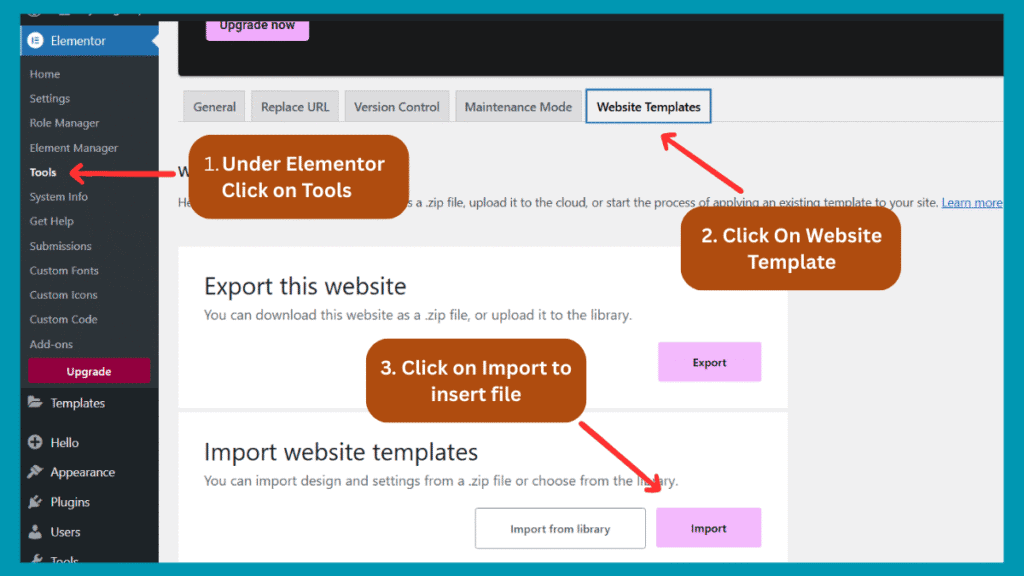
Task: Follow the Learn more link
Action: (x=972, y=202)
